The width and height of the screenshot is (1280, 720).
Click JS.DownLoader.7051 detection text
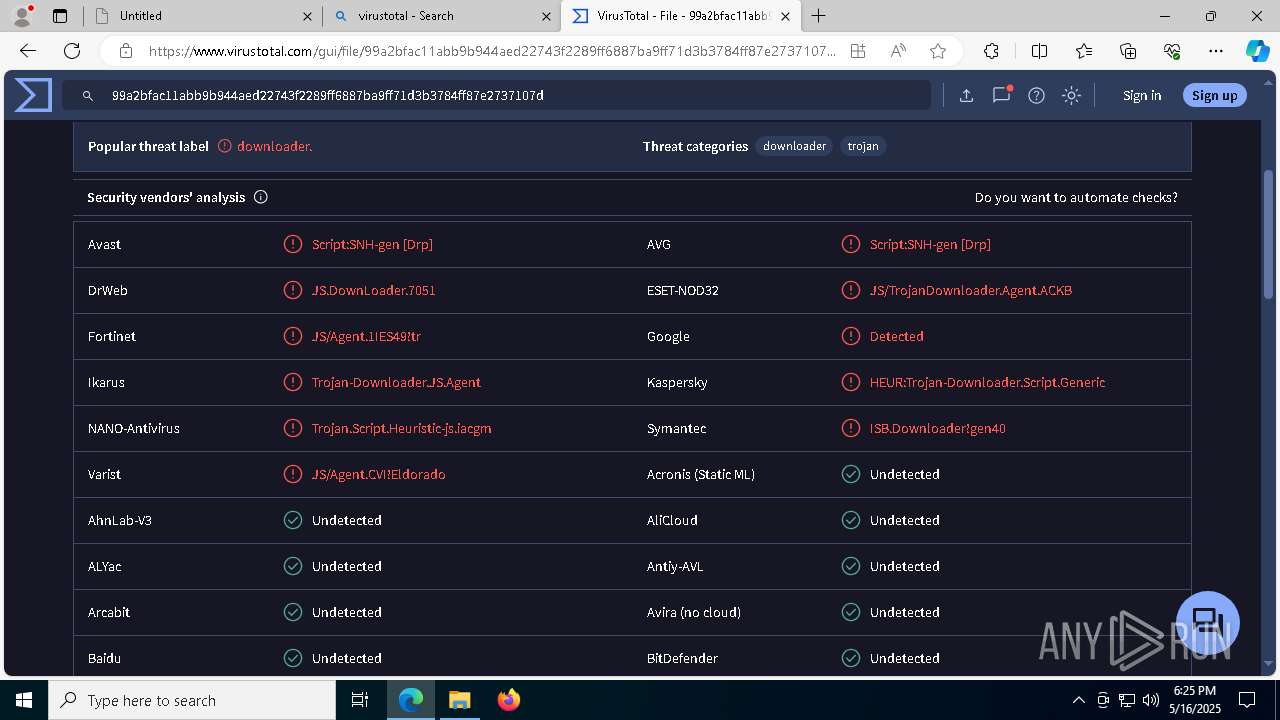click(373, 290)
